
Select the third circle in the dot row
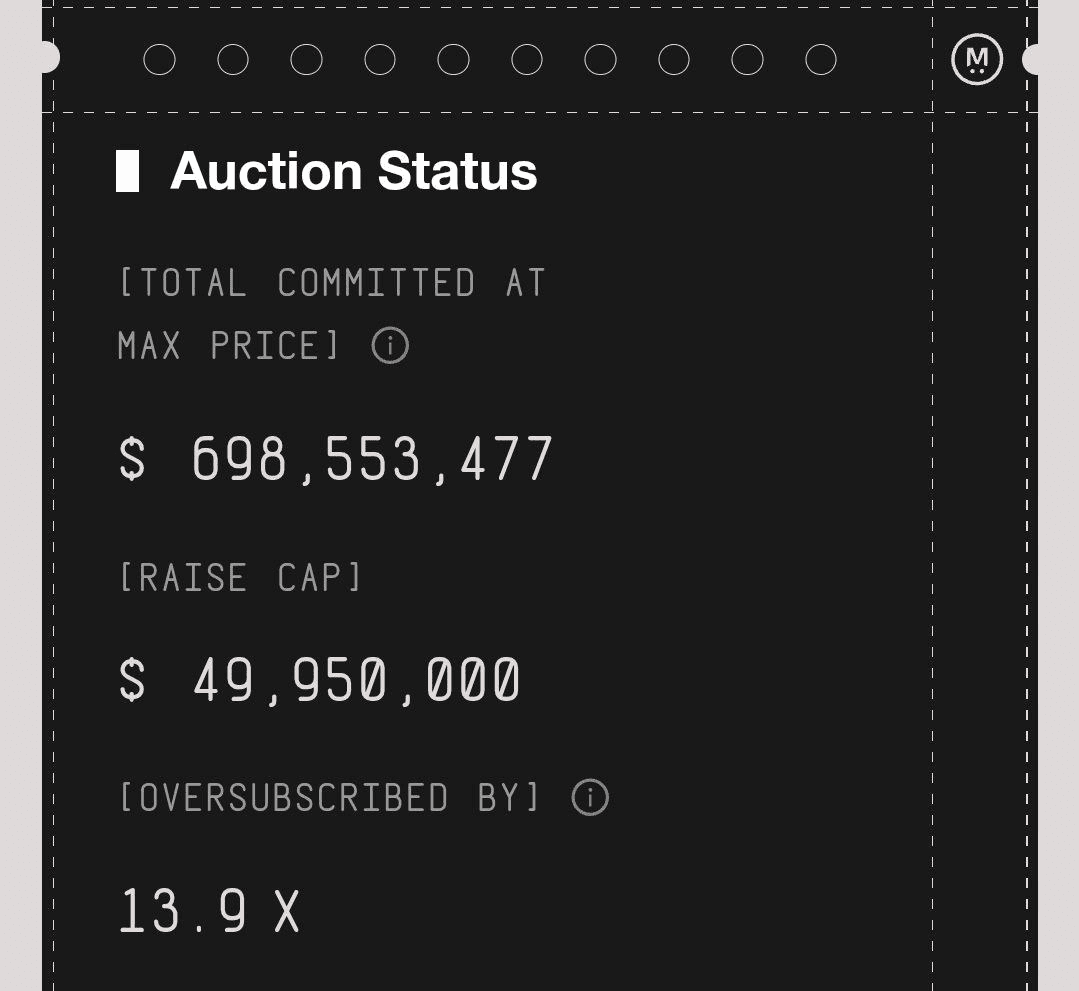coord(307,60)
